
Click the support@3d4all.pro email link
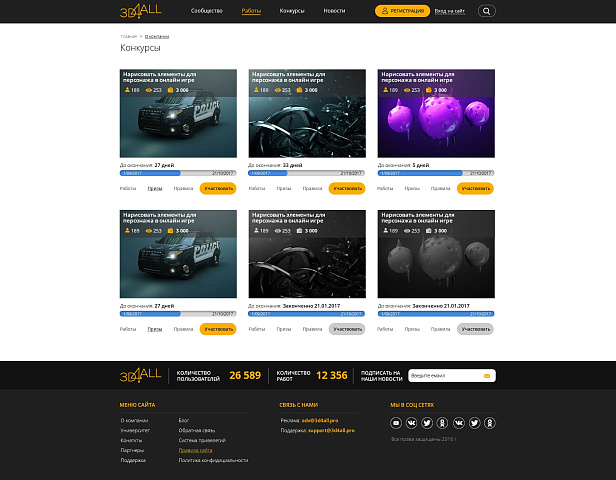(331, 430)
